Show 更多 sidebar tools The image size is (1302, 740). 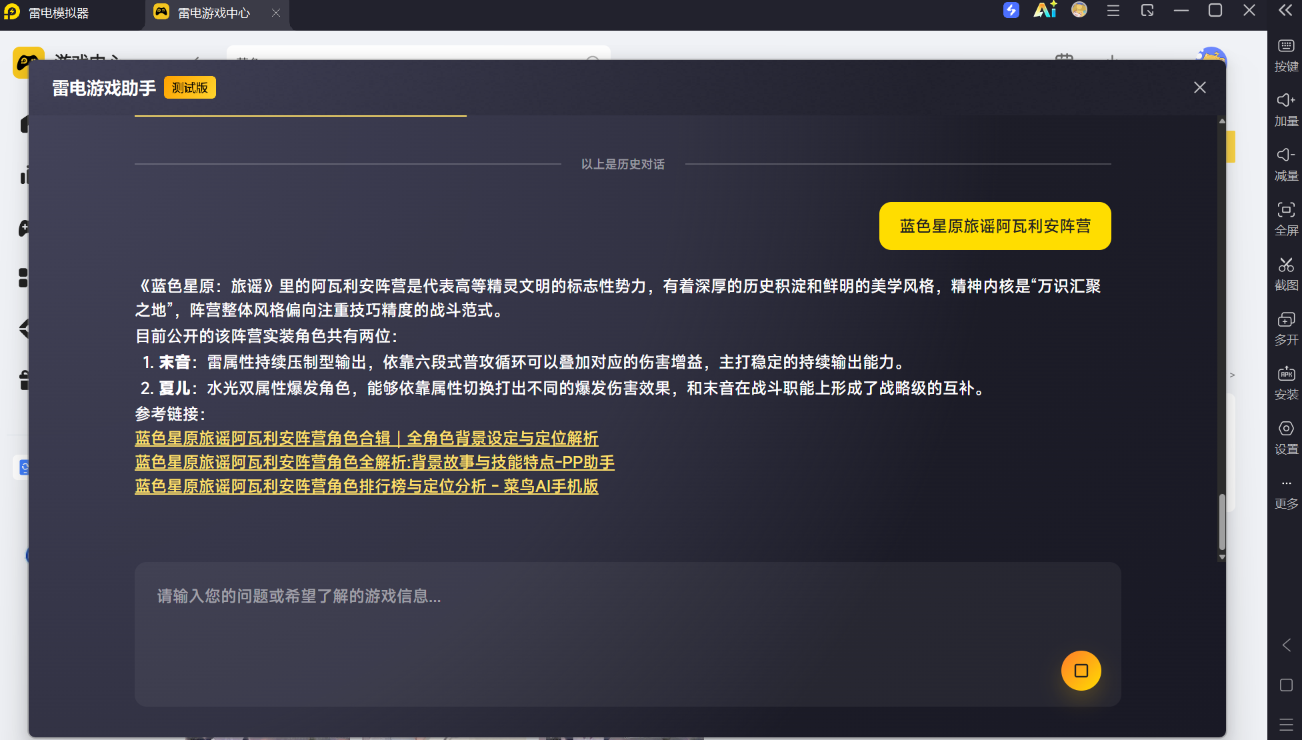[1286, 493]
